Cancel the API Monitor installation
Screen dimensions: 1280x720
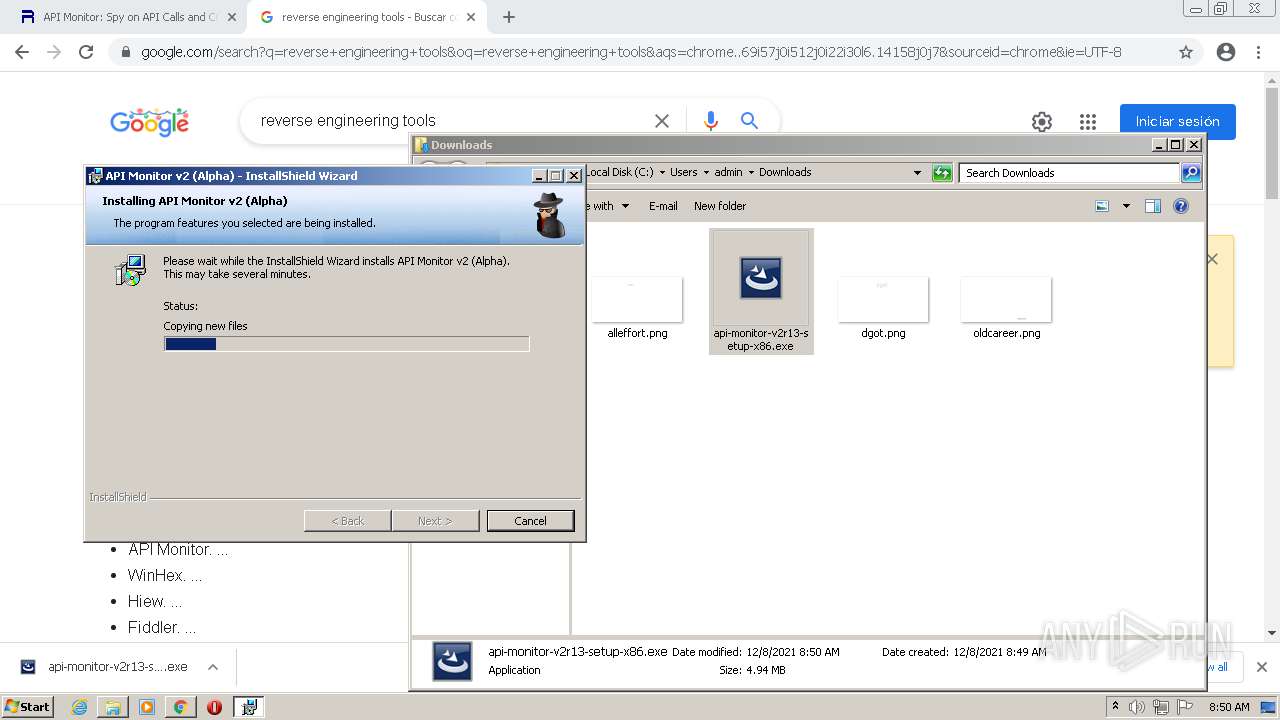pyautogui.click(x=530, y=521)
